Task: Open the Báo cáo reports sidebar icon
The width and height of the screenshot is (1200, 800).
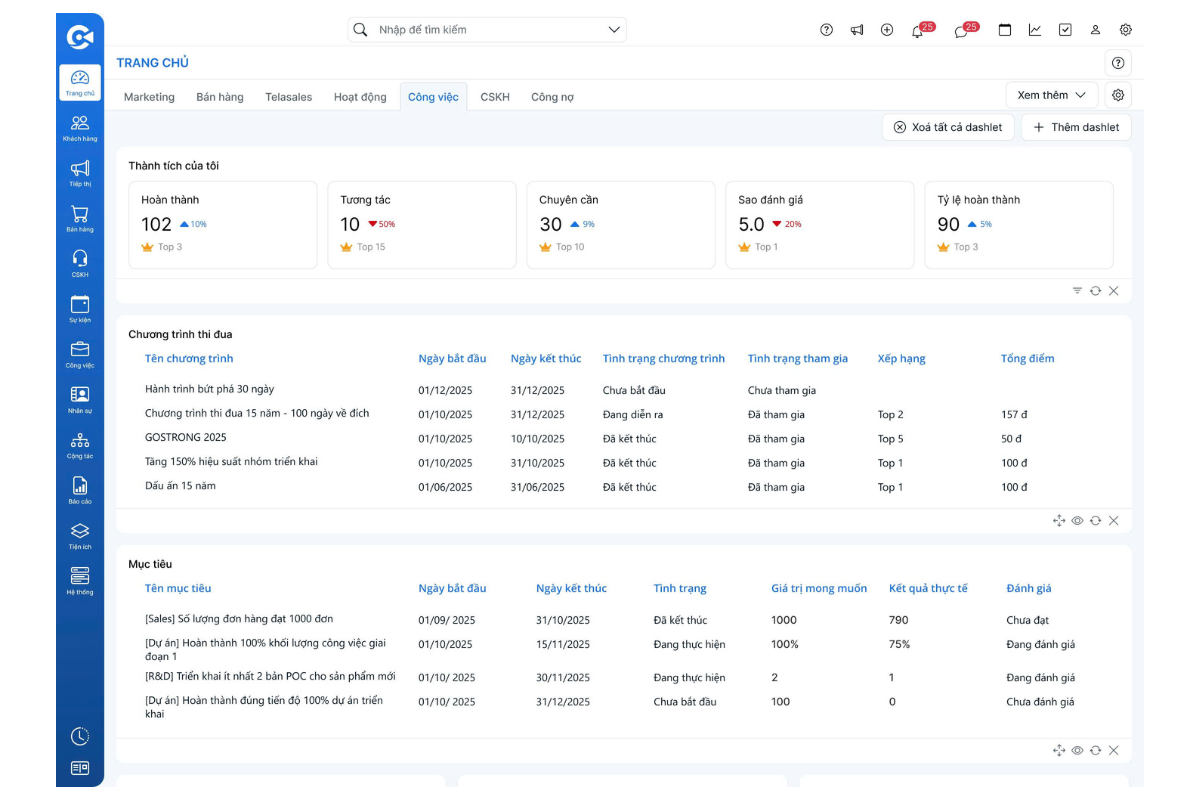Action: click(80, 490)
